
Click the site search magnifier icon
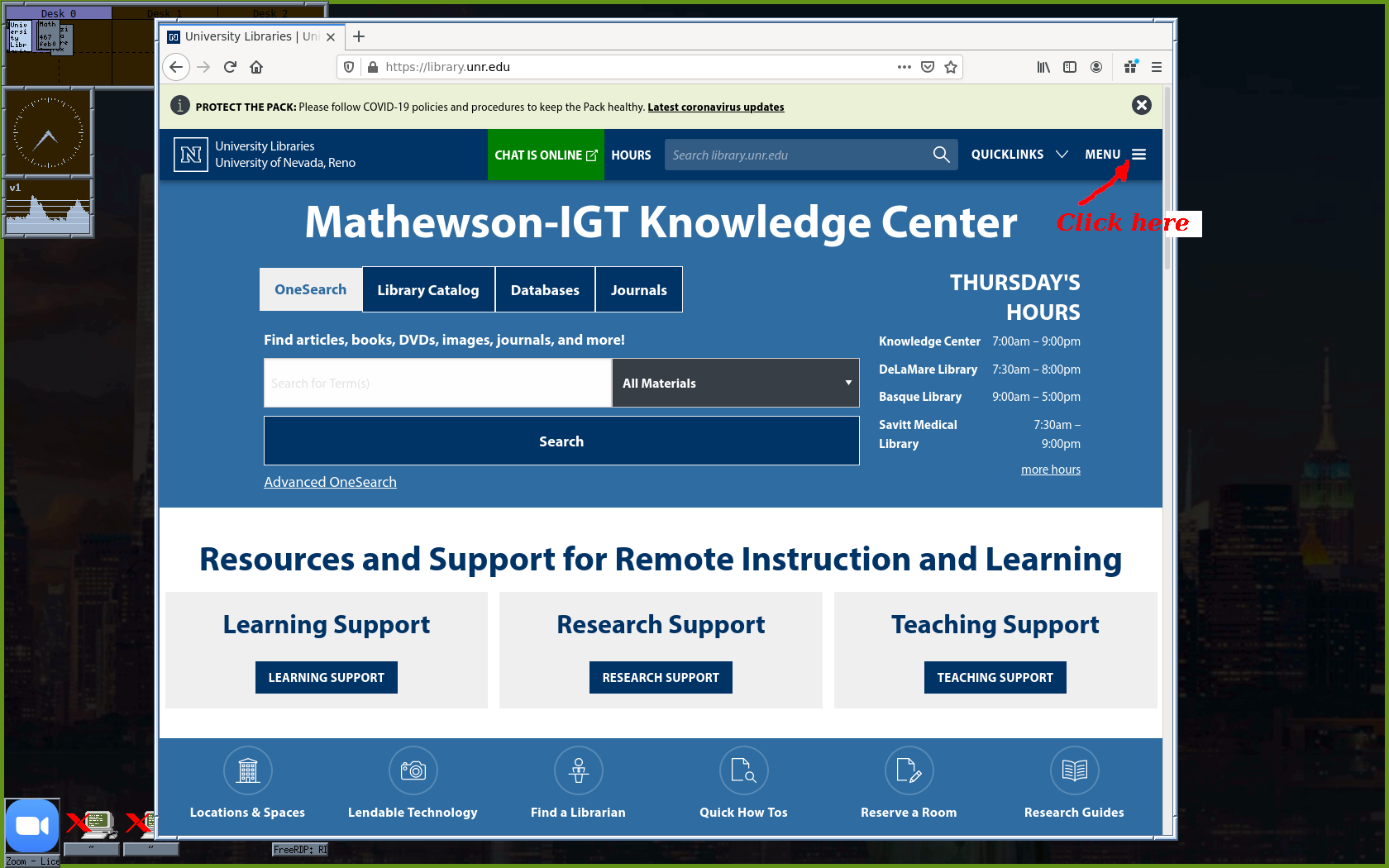coord(941,155)
